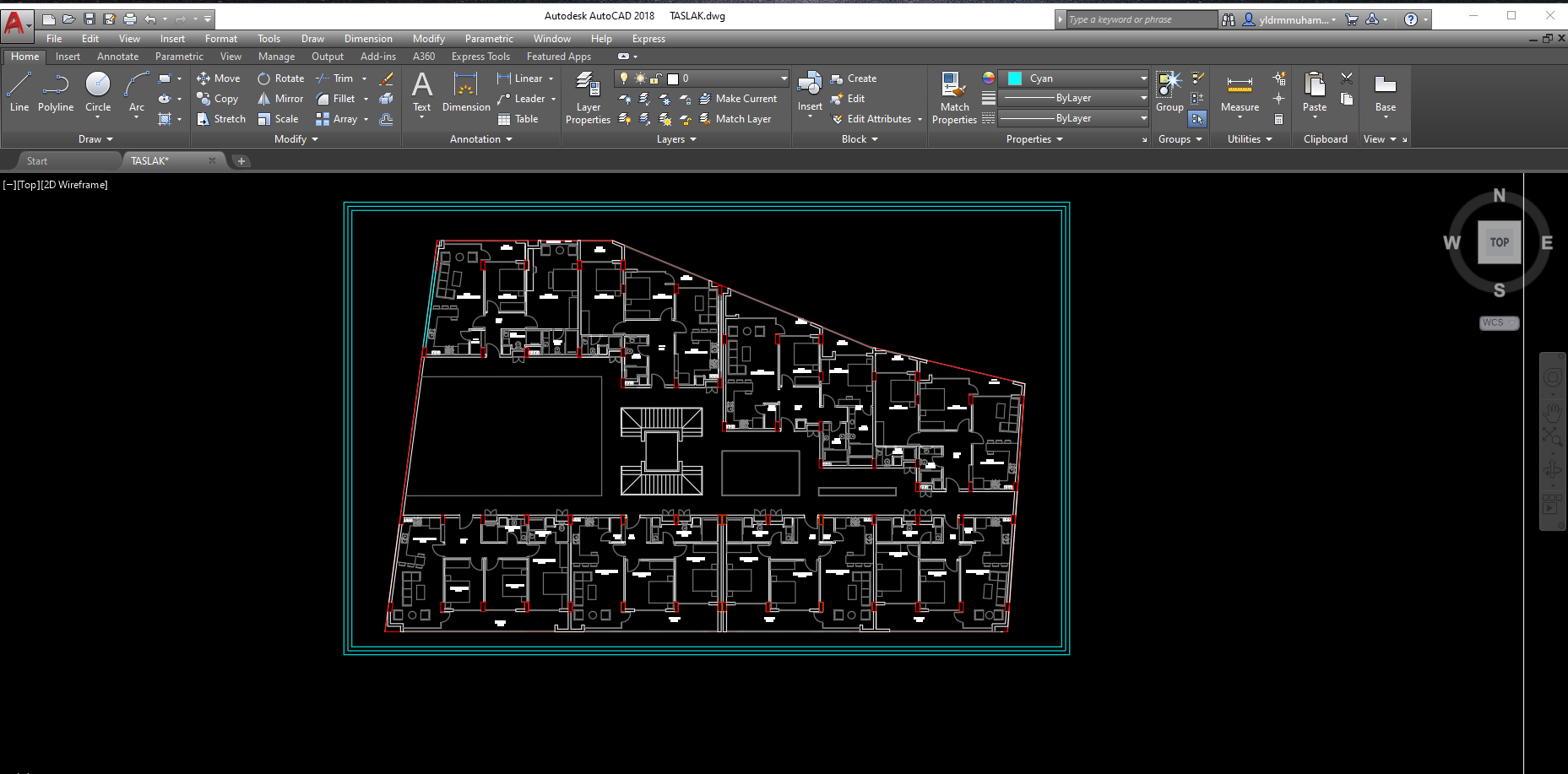
Task: Click the Plot printer icon
Action: coord(130,19)
